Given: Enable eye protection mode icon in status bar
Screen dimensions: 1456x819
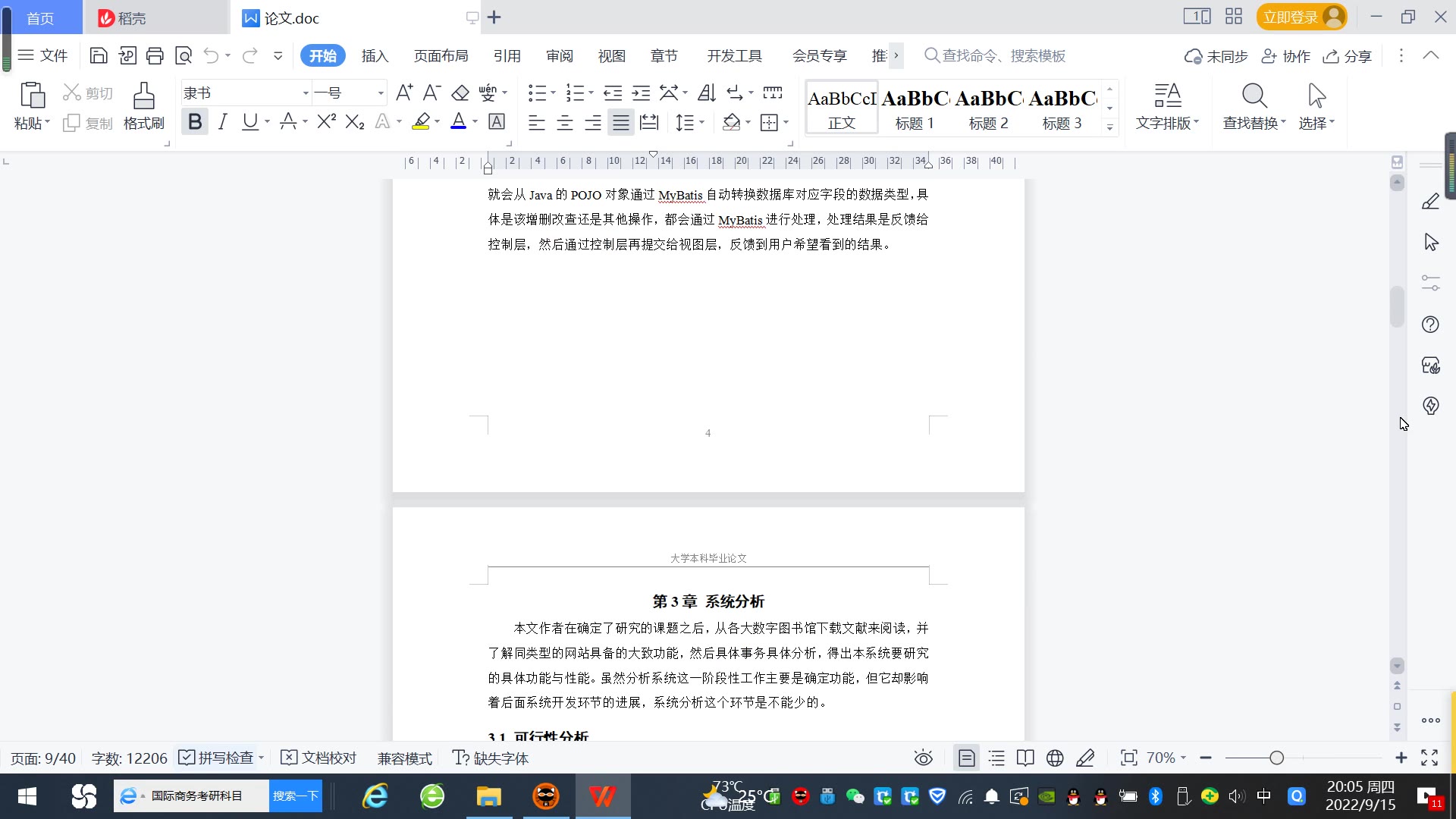Looking at the screenshot, I should (x=923, y=758).
